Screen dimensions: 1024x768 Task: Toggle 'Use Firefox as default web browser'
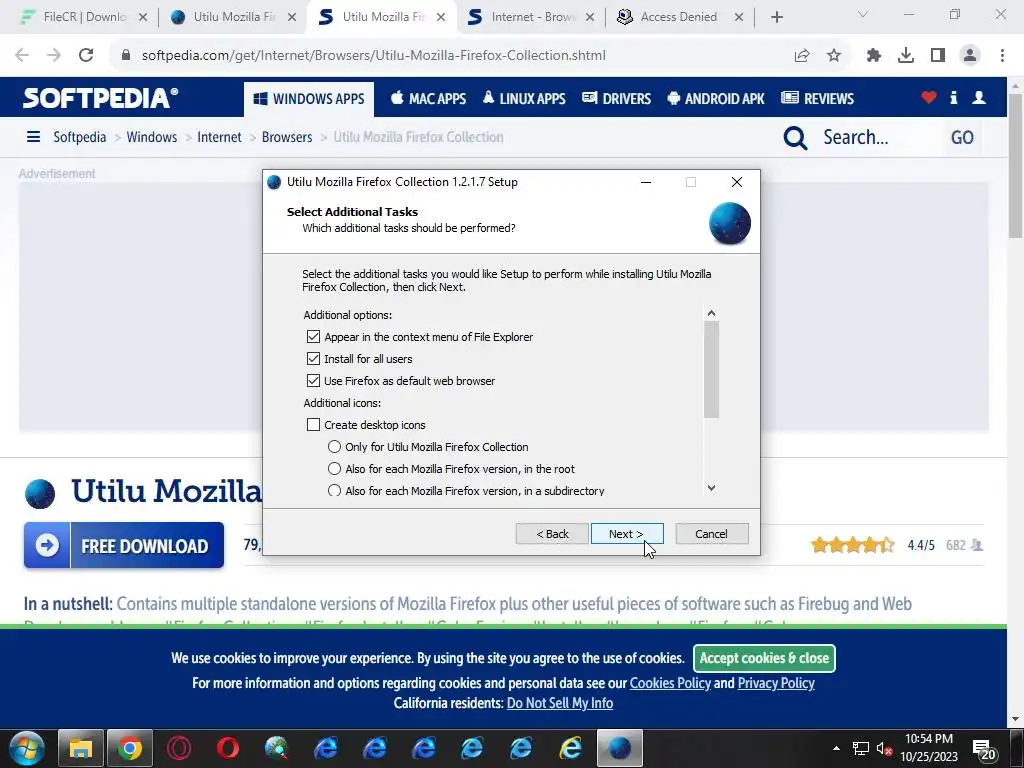(313, 381)
